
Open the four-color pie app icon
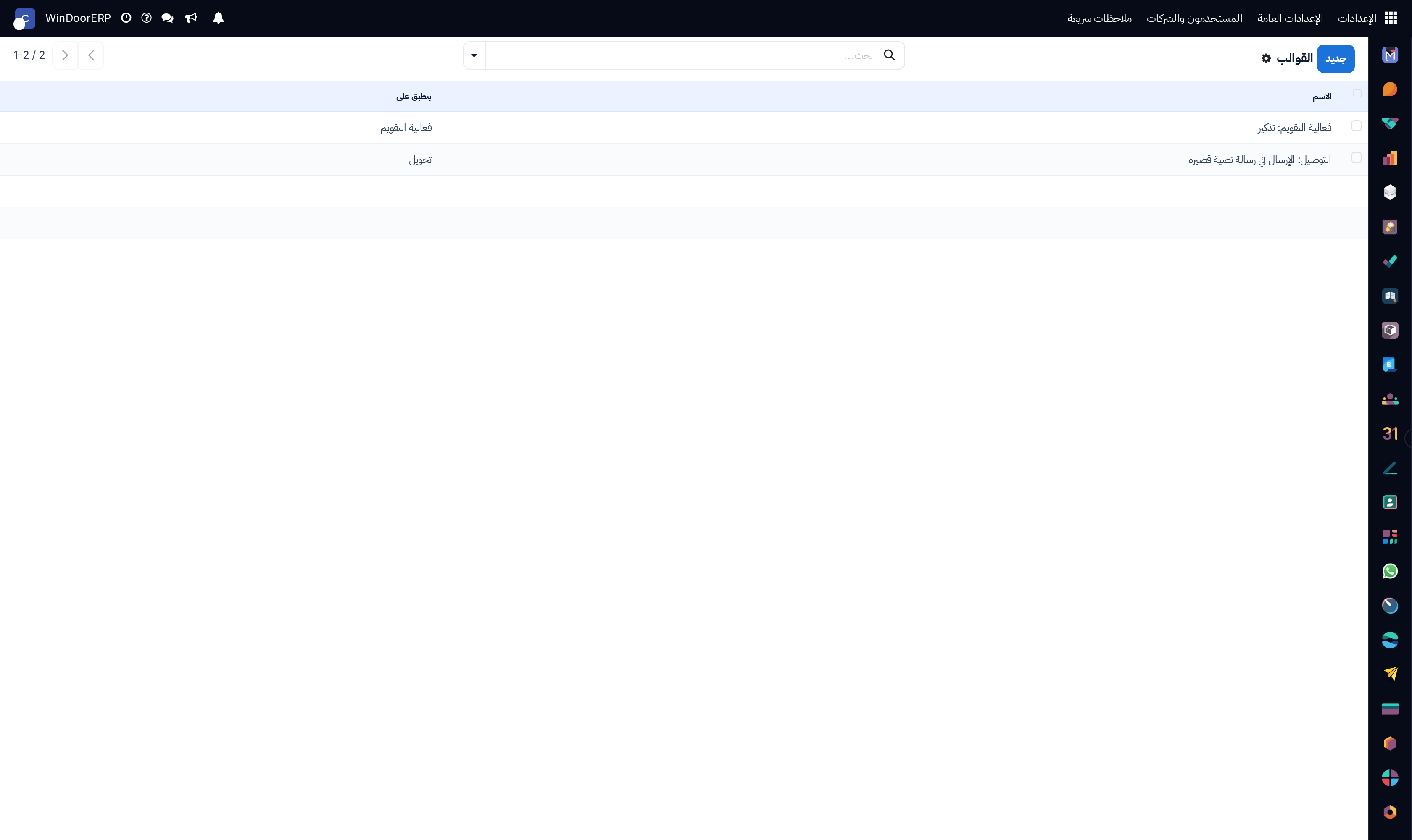pos(1390,778)
